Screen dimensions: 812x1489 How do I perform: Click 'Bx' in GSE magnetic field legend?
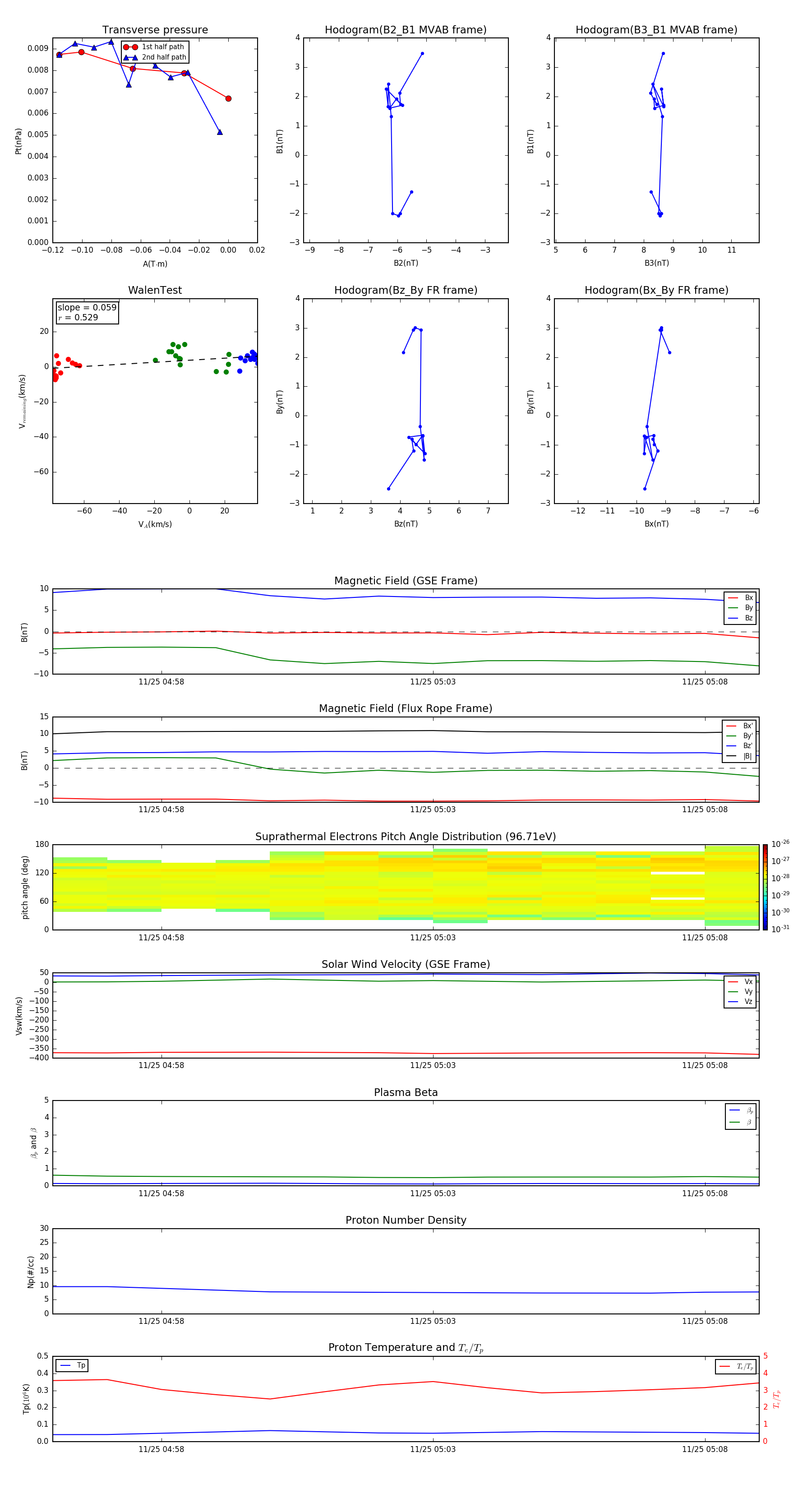pos(748,598)
